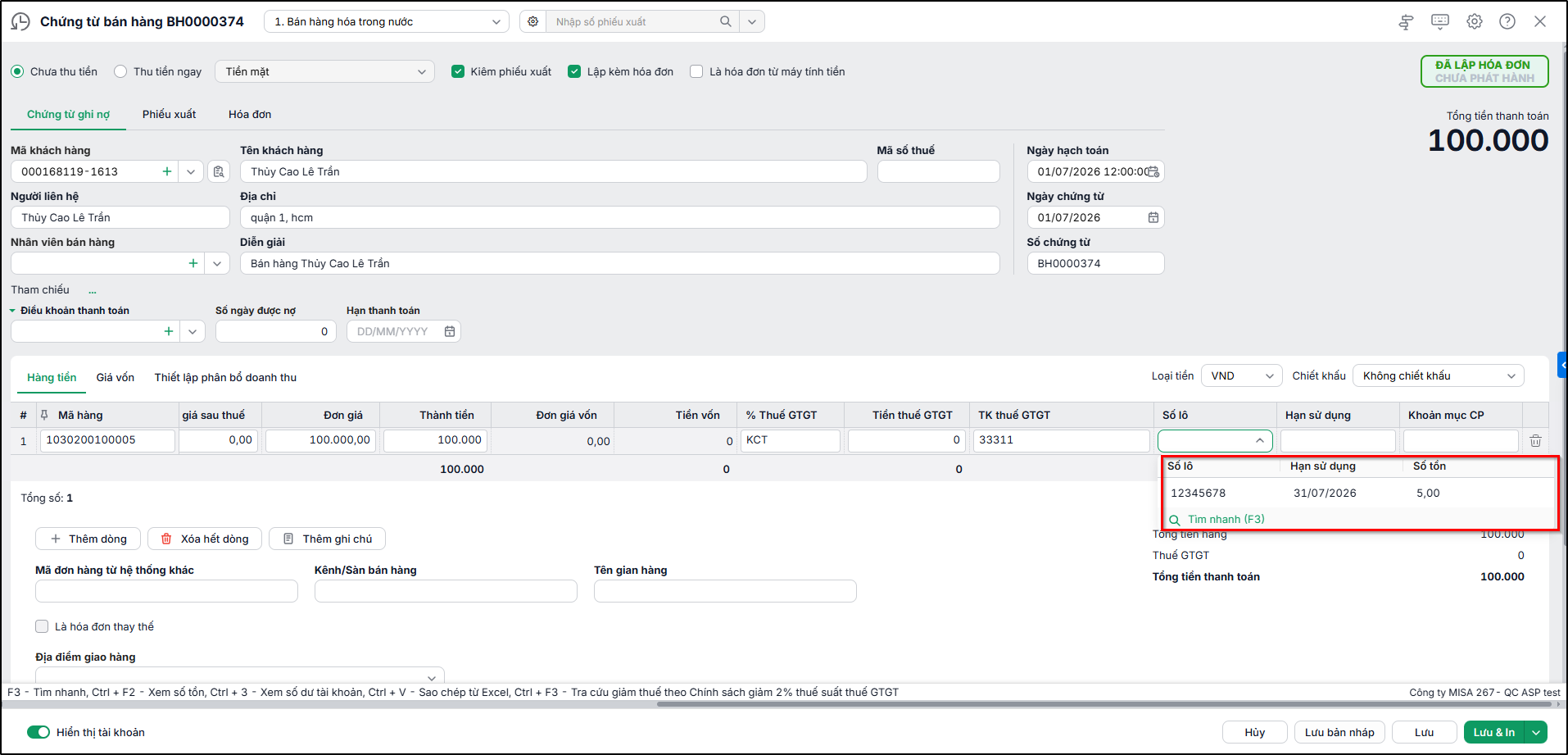The image size is (1568, 755).
Task: Check Là hóa đơn thay thế
Action: (42, 626)
